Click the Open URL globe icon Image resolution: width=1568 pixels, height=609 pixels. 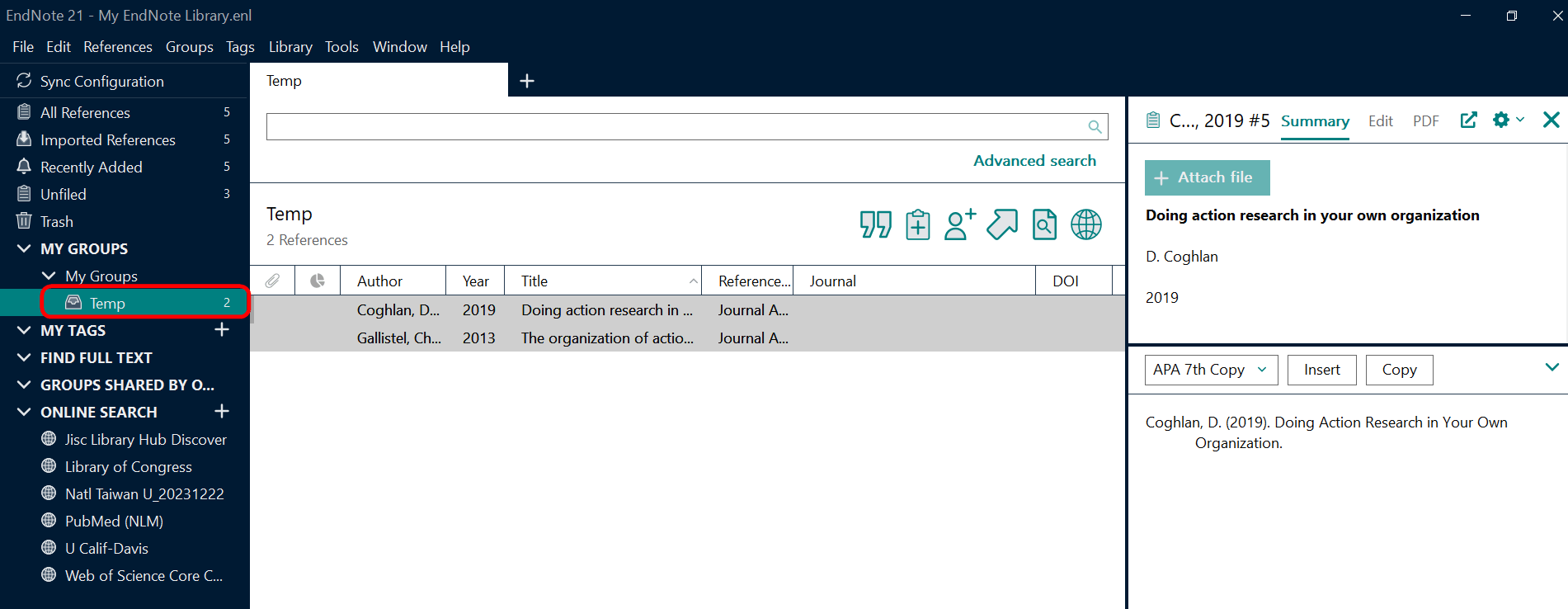(x=1085, y=224)
